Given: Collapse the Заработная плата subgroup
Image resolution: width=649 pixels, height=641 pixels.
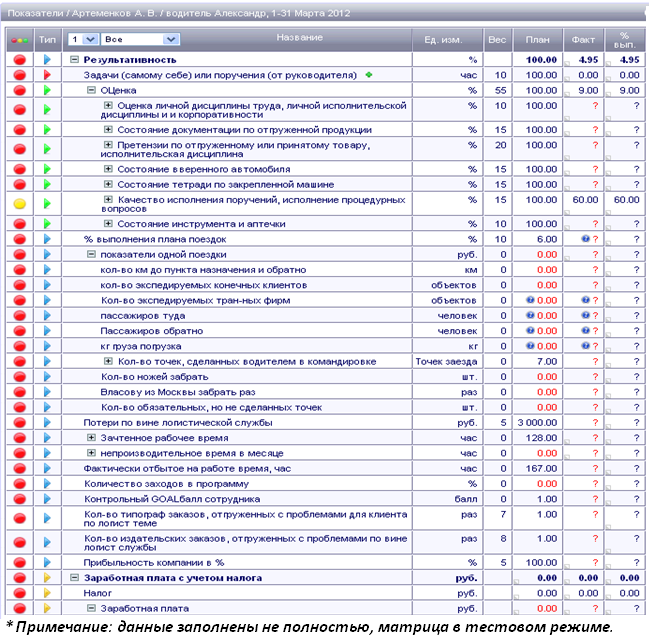Looking at the screenshot, I should coord(91,608).
